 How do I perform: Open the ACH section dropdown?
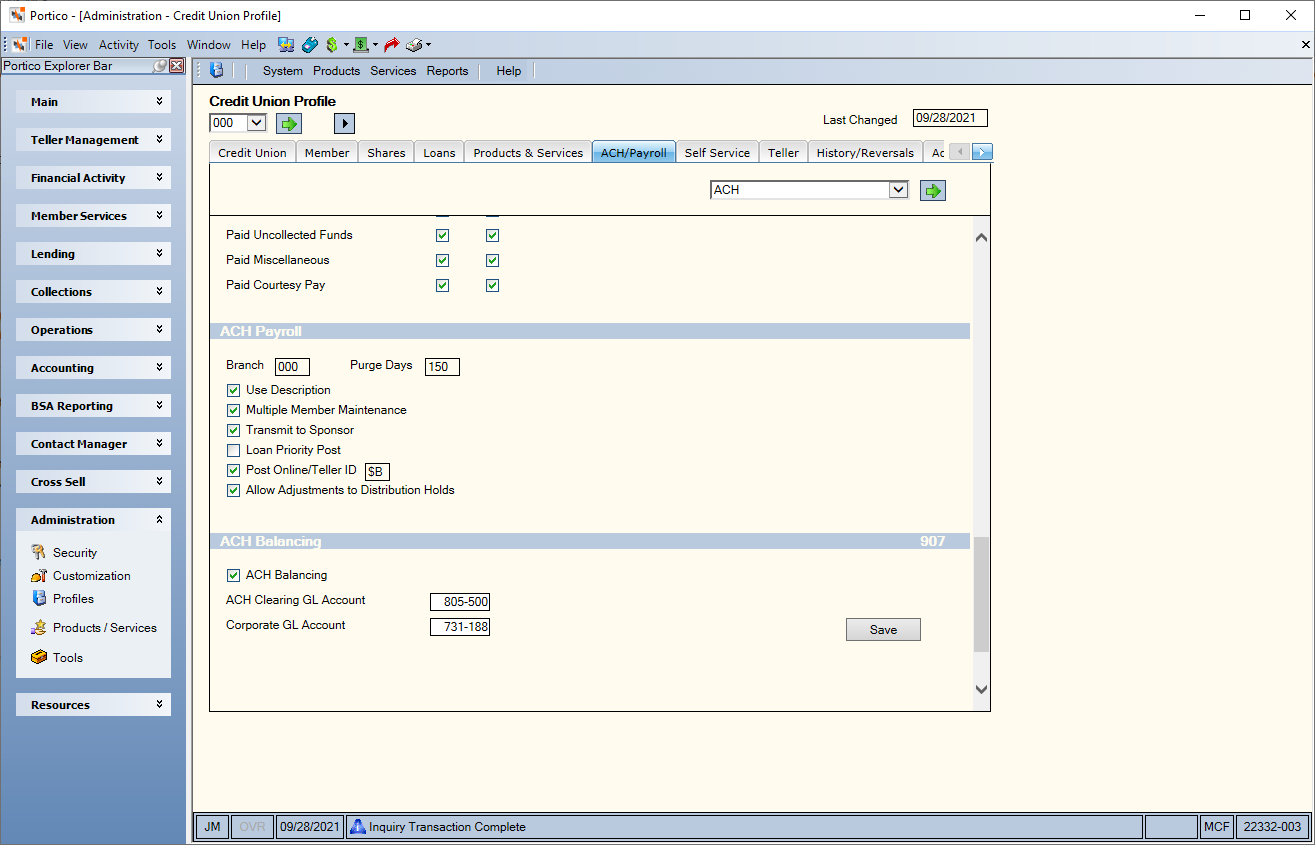pos(809,190)
